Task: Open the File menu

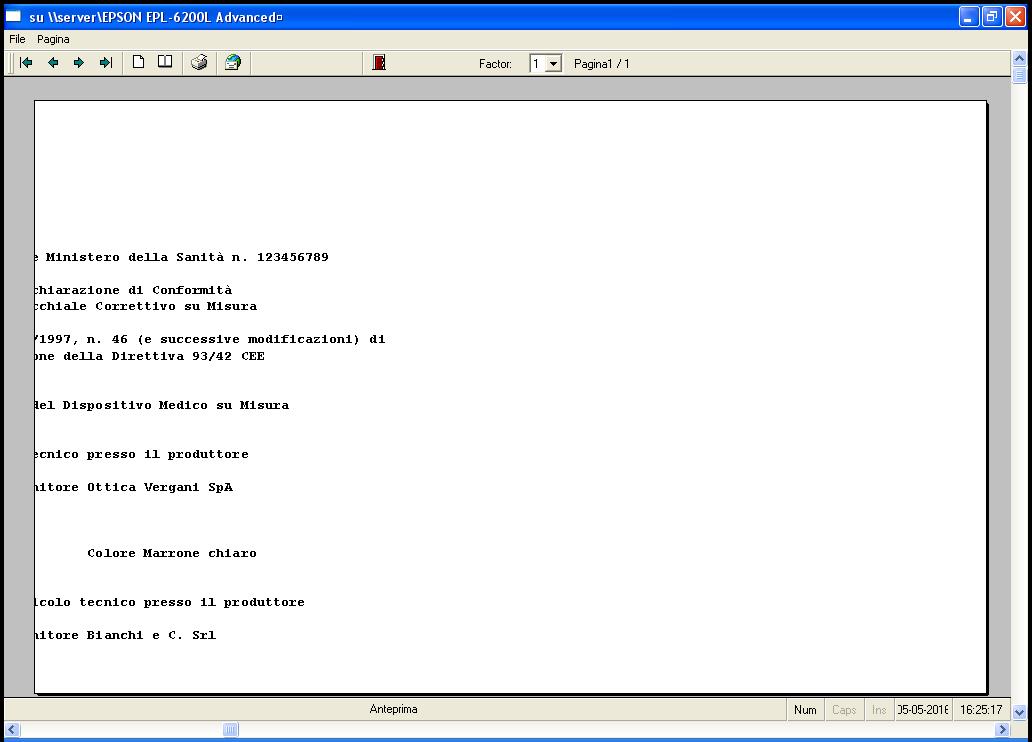Action: (17, 40)
